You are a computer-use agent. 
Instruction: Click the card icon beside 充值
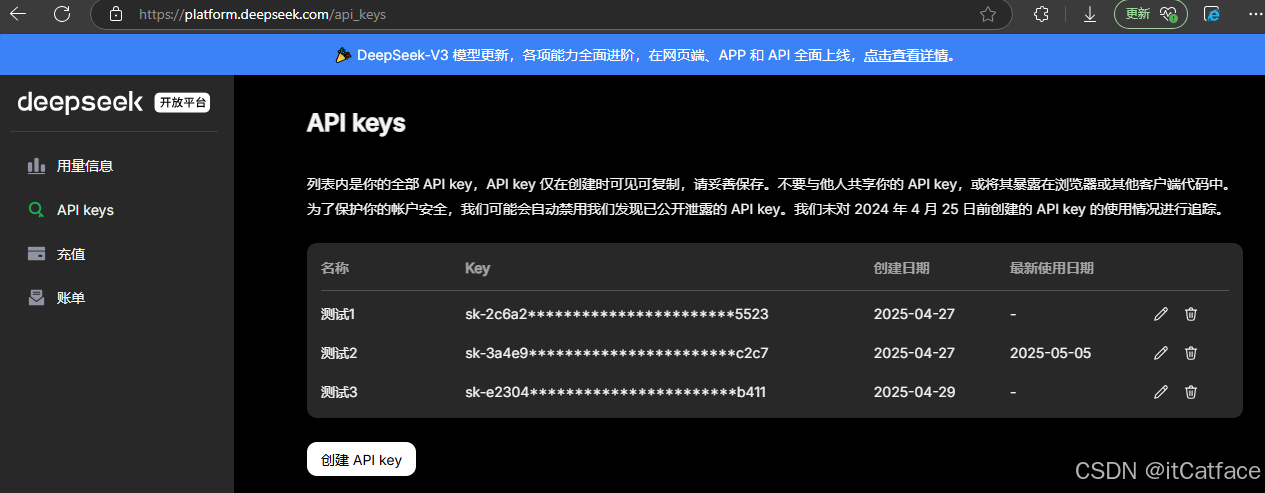pos(36,254)
